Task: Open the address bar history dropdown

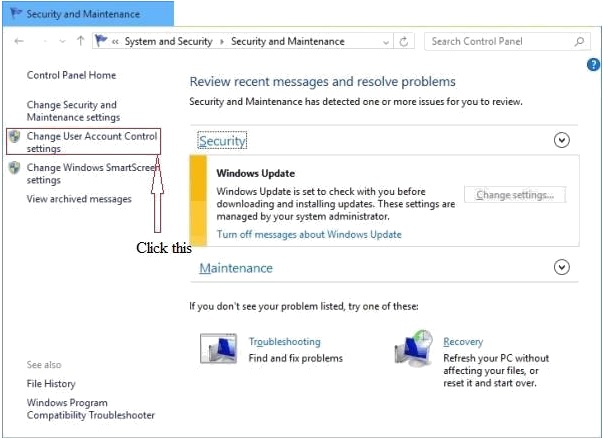Action: [385, 42]
